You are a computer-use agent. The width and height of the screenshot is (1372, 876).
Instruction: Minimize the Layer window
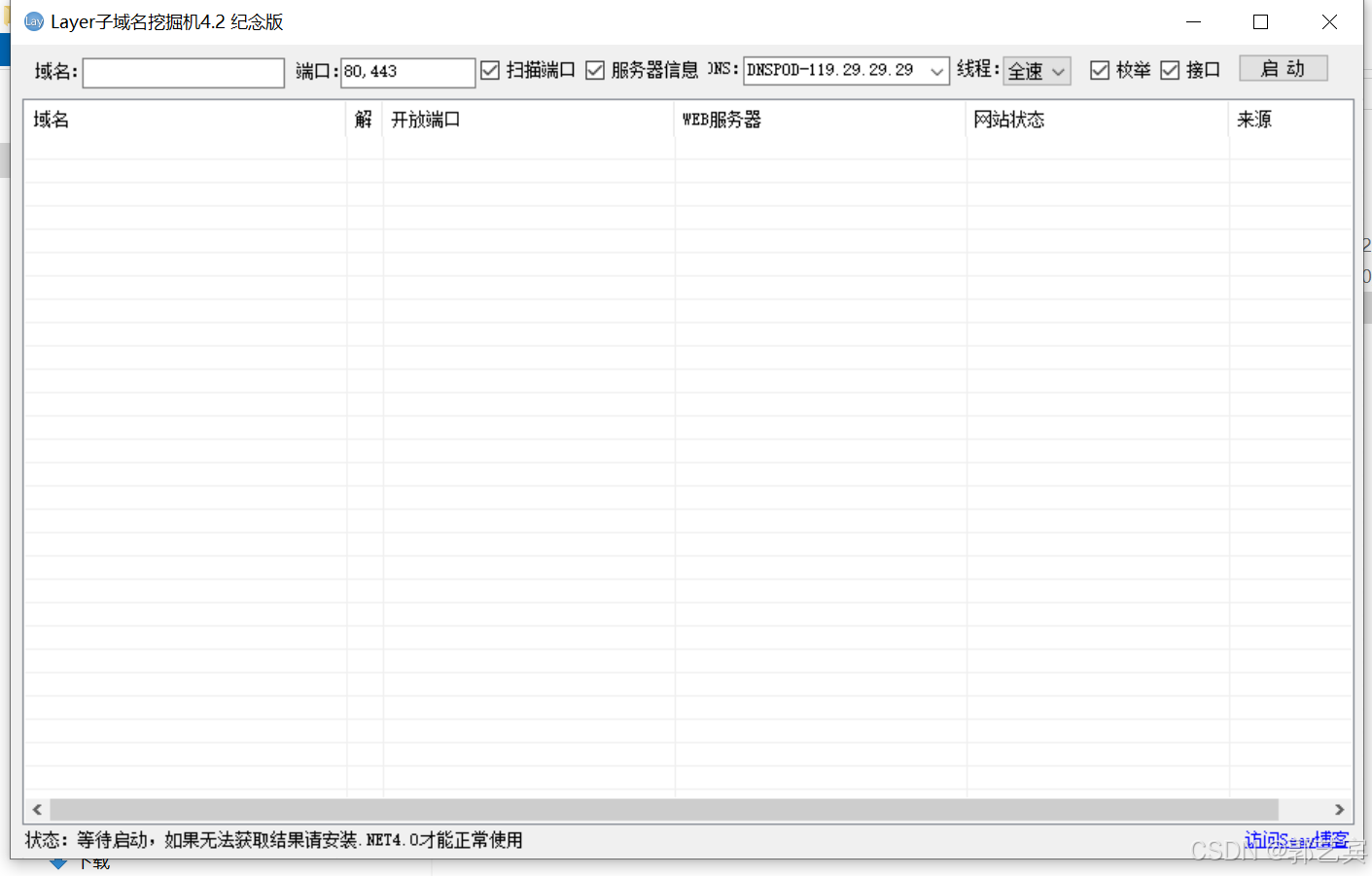(1194, 21)
